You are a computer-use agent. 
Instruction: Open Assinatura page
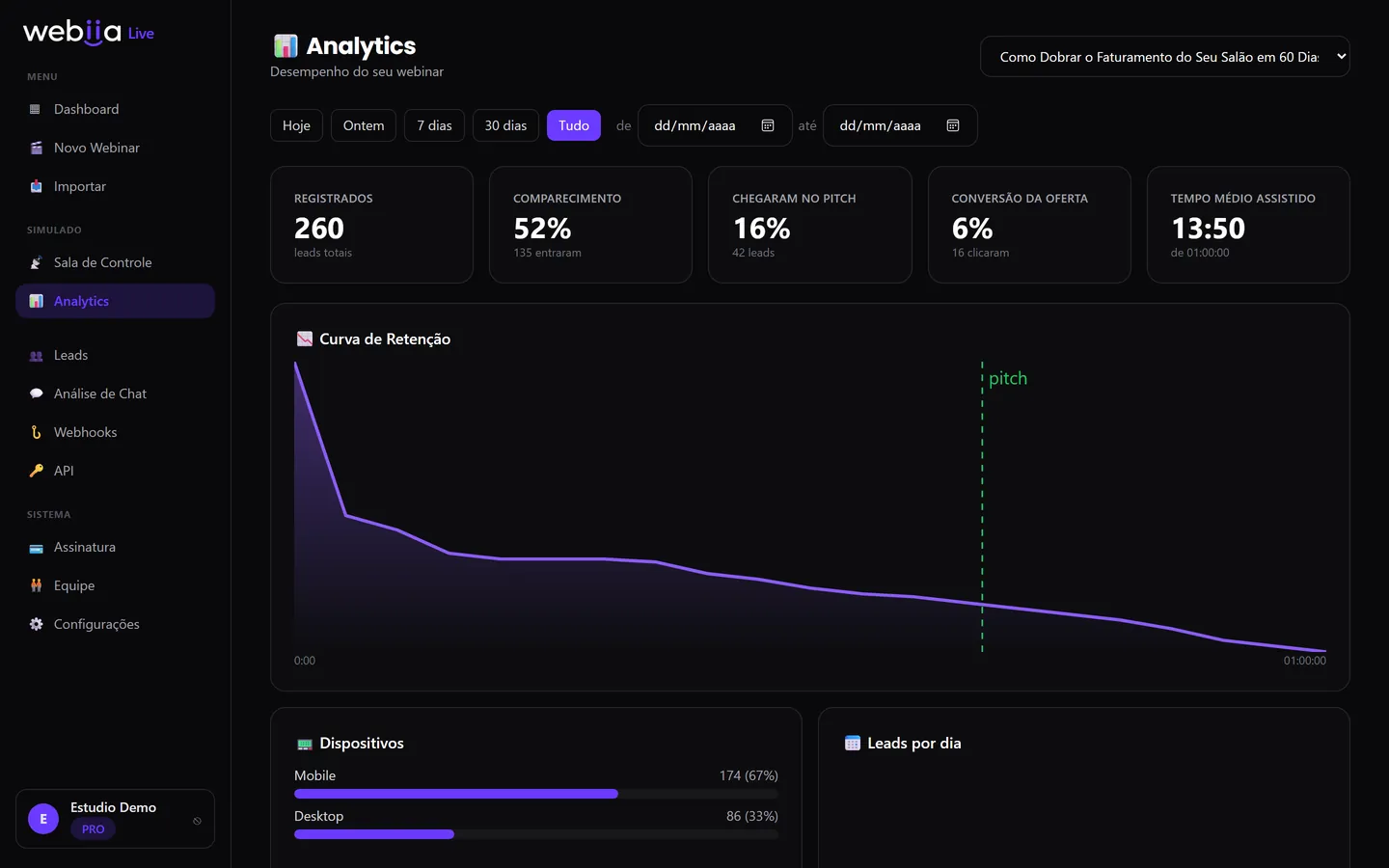point(115,547)
